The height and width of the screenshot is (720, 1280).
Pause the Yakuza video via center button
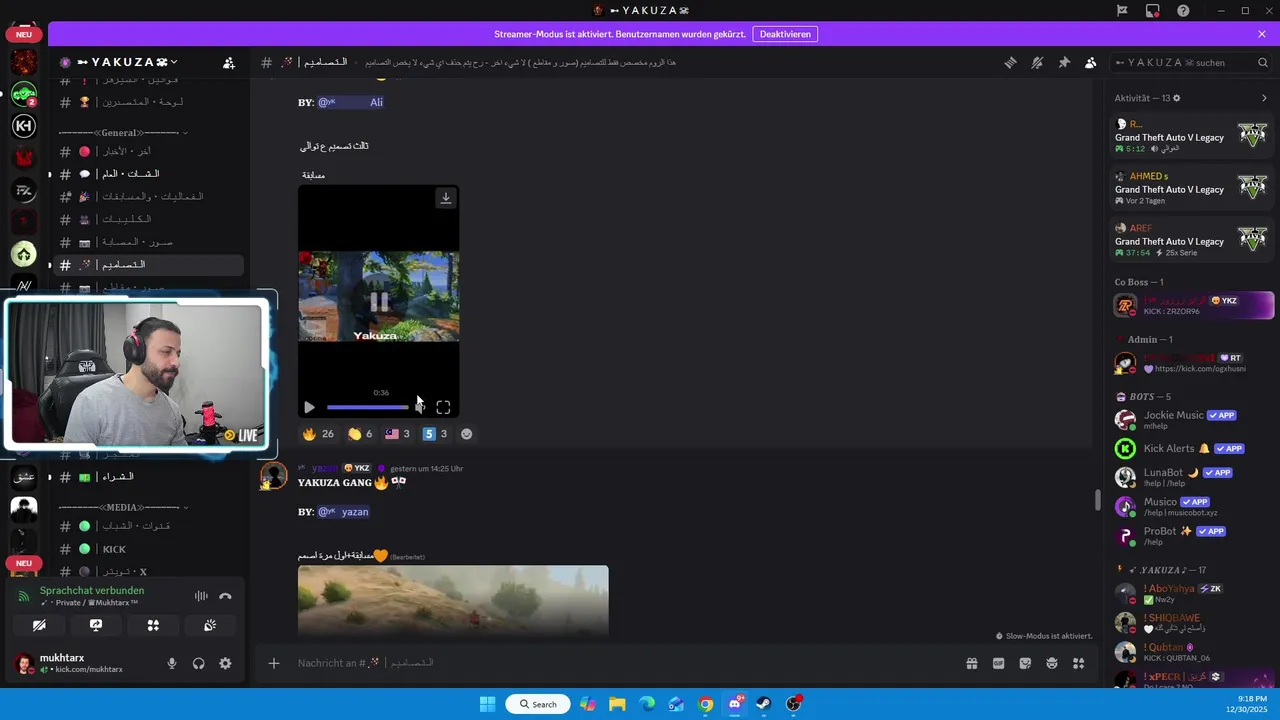(x=379, y=301)
